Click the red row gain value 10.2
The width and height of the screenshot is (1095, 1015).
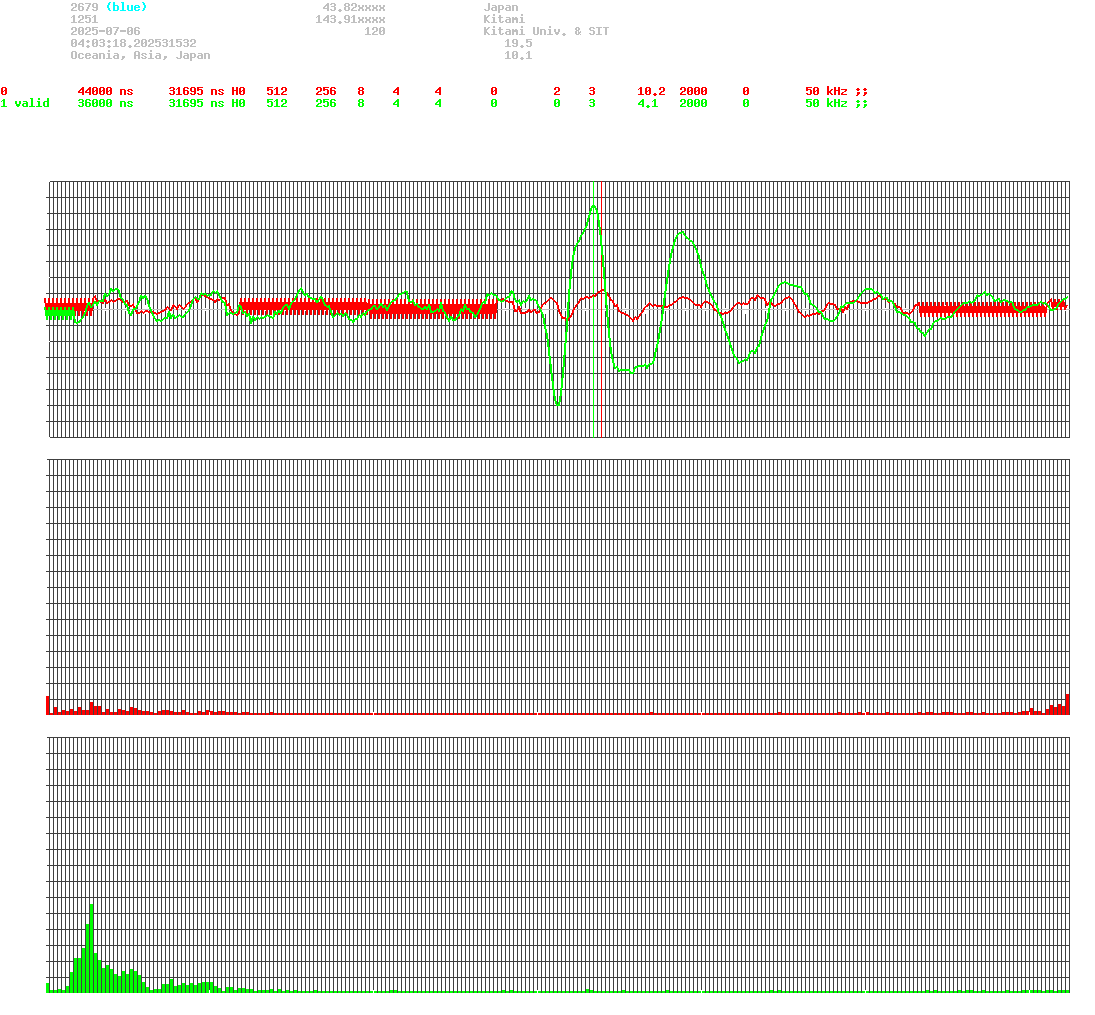click(651, 91)
